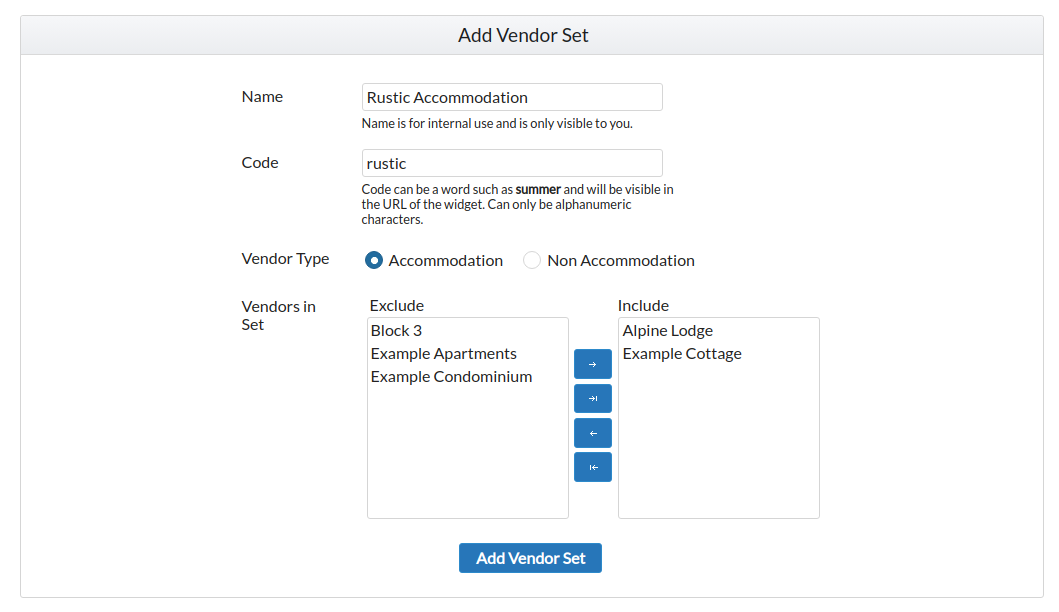This screenshot has height=612, width=1059.
Task: Select Block 3 in the Exclude list
Action: 396,331
